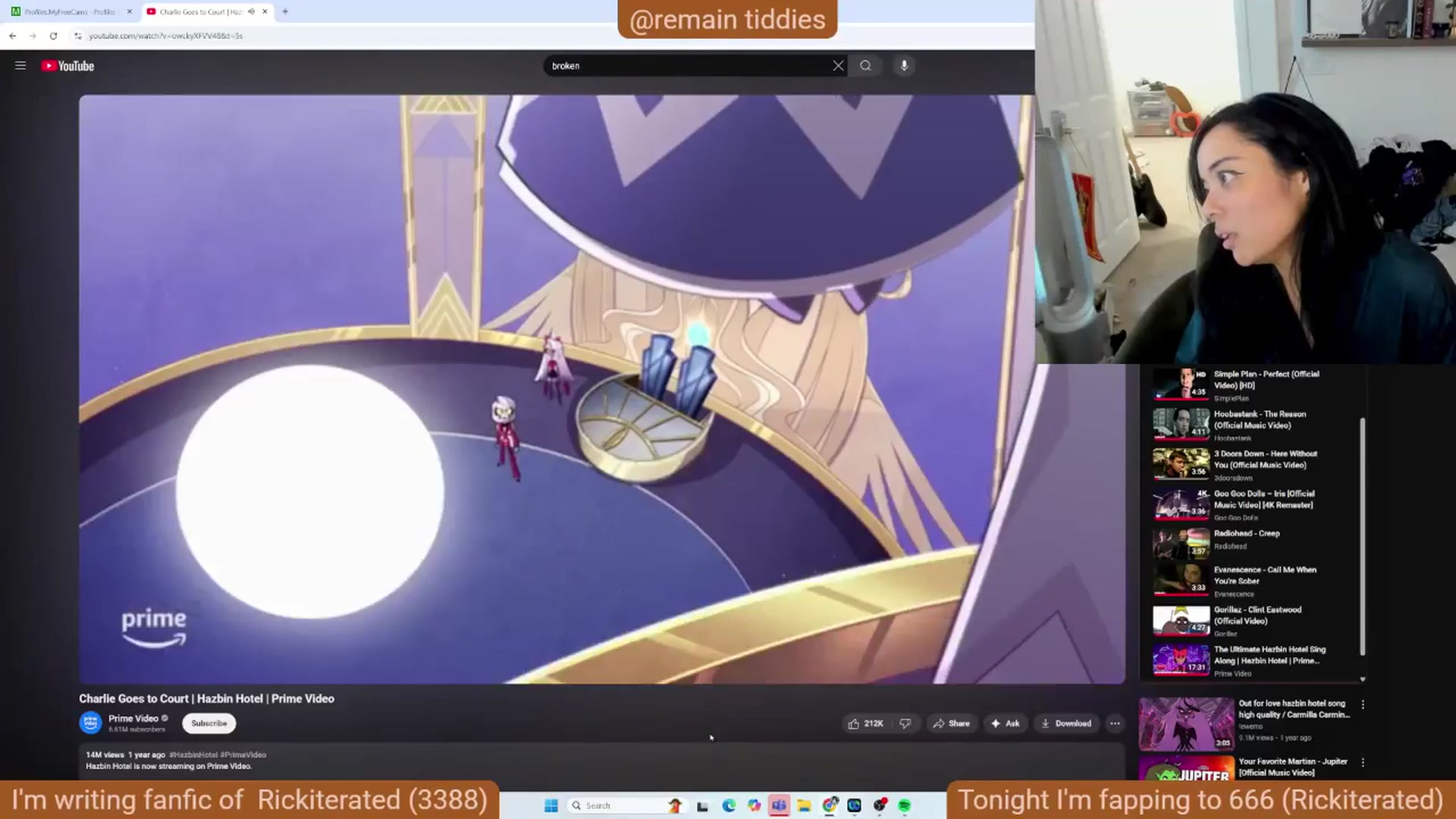This screenshot has height=819, width=1456.
Task: Like the video (212K thumbs up)
Action: click(866, 723)
